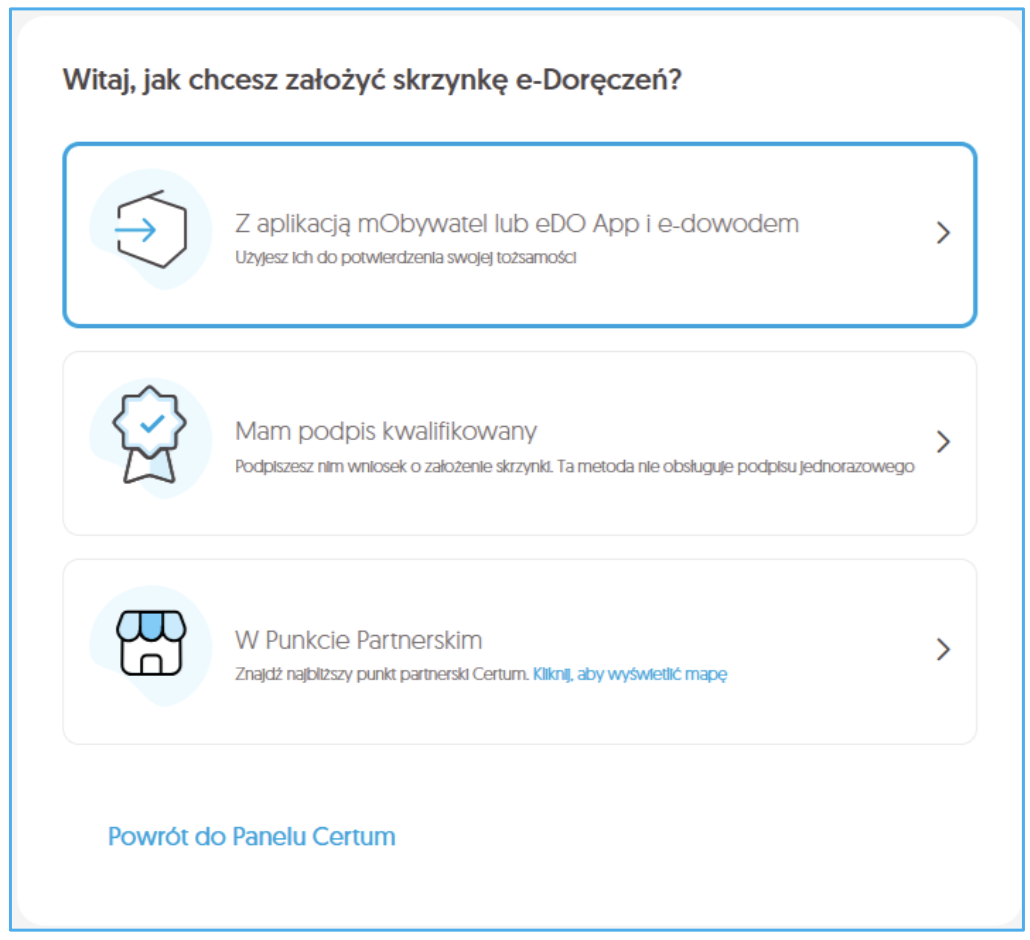Go back via "Powrót do Panelu Certum"
Screen dimensions: 1030x940
point(251,836)
